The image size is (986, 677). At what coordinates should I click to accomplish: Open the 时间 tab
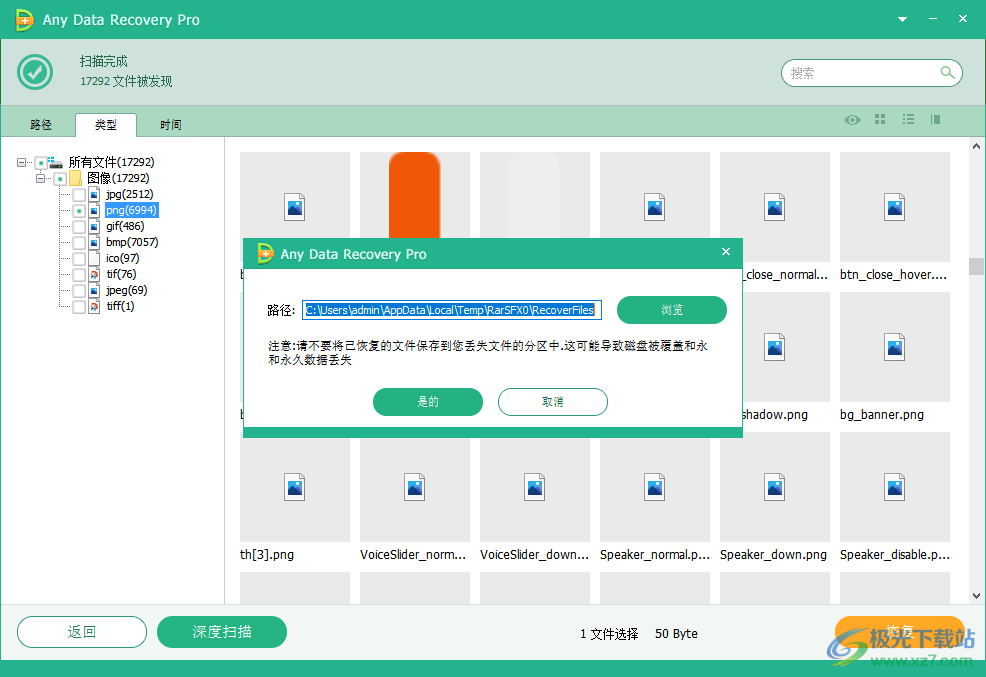click(170, 124)
